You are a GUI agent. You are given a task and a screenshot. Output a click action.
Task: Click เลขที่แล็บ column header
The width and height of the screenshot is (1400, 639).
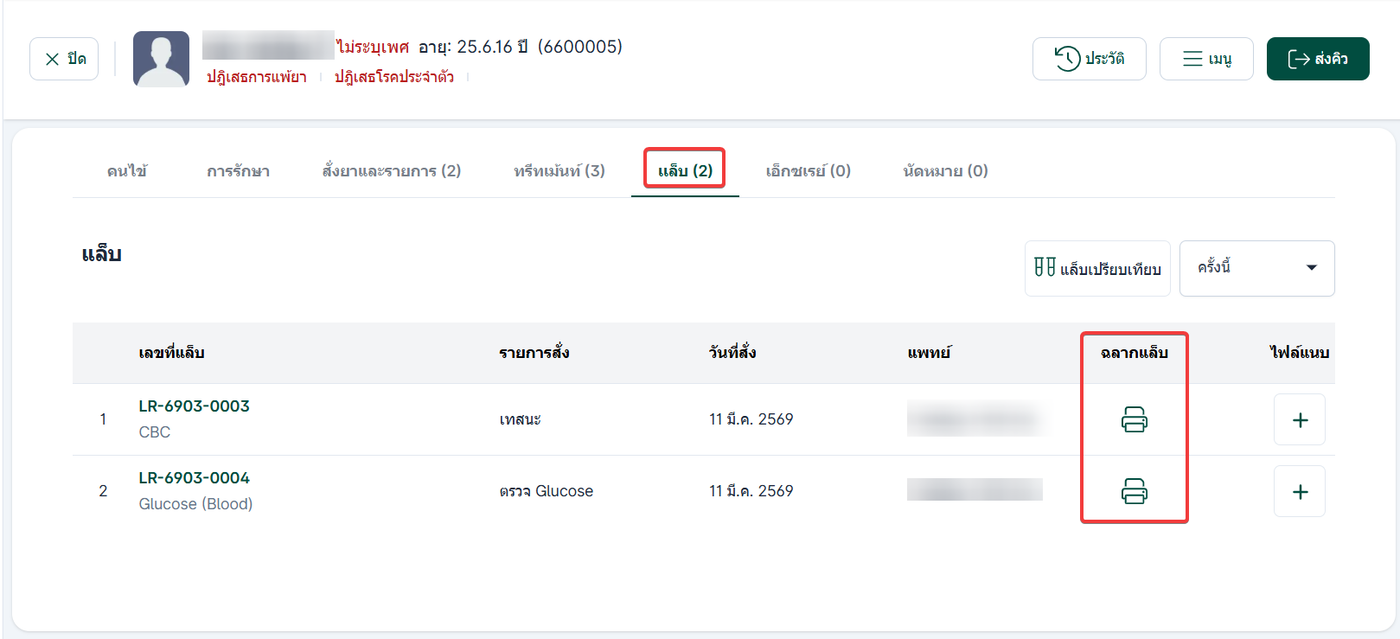171,353
